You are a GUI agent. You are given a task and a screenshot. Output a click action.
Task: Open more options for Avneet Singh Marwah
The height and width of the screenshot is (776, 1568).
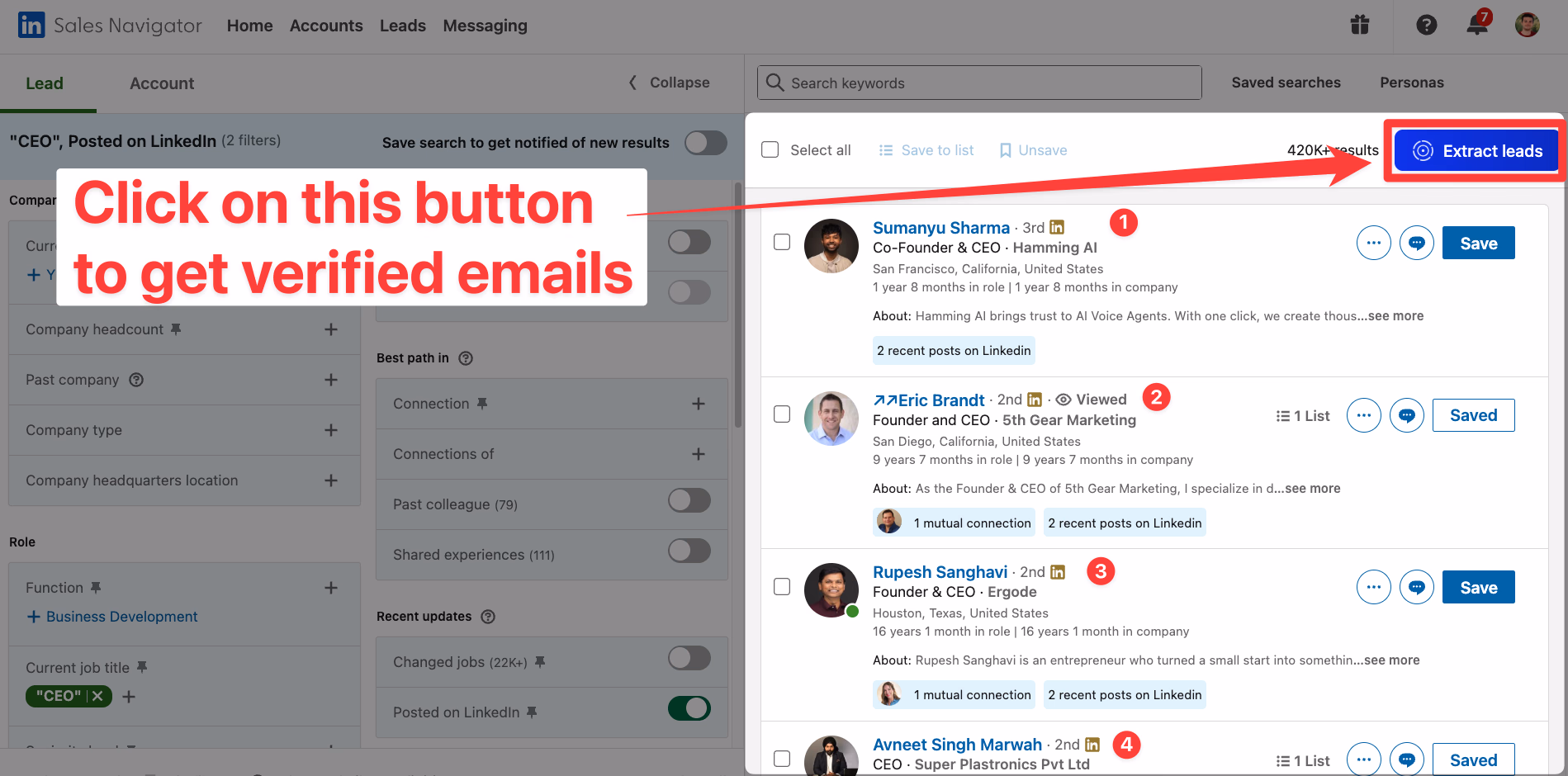[1364, 759]
